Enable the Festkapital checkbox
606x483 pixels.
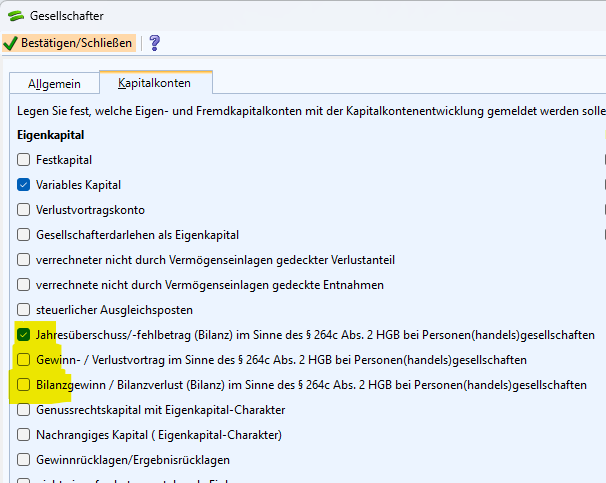[x=24, y=160]
